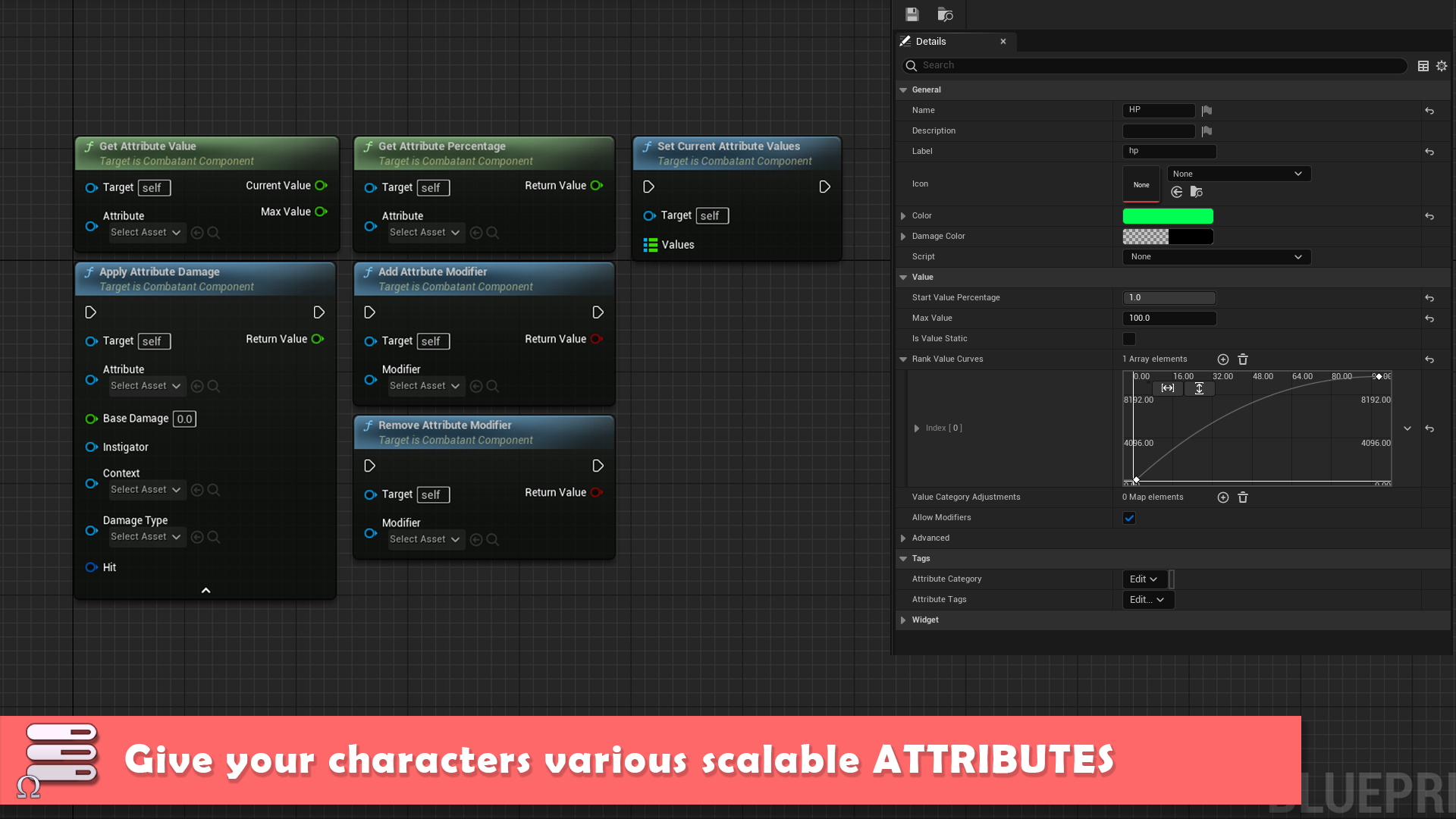Add element to Value Category Adjustments map

pos(1223,497)
